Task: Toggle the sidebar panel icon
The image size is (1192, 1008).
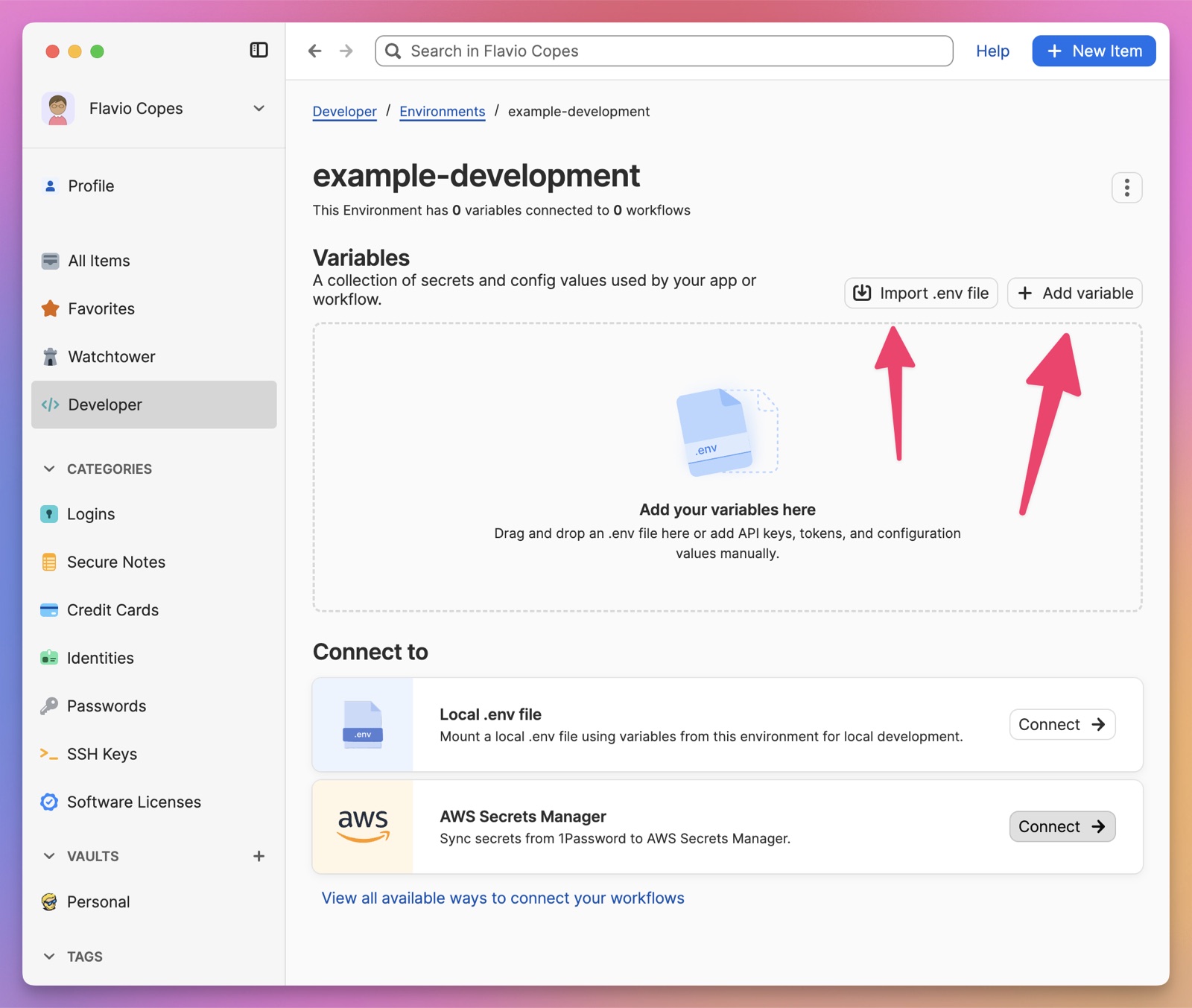Action: click(259, 50)
